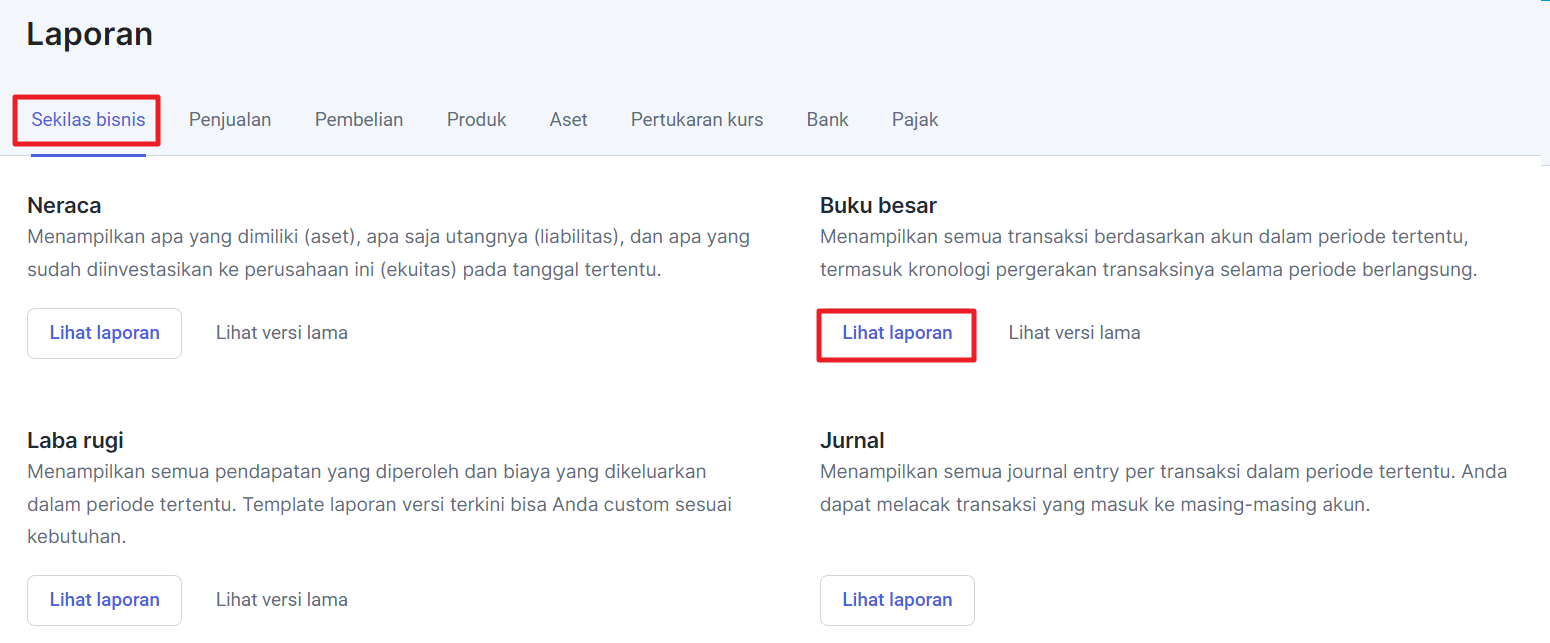This screenshot has width=1550, height=643.
Task: Select the Bank tab
Action: point(828,120)
